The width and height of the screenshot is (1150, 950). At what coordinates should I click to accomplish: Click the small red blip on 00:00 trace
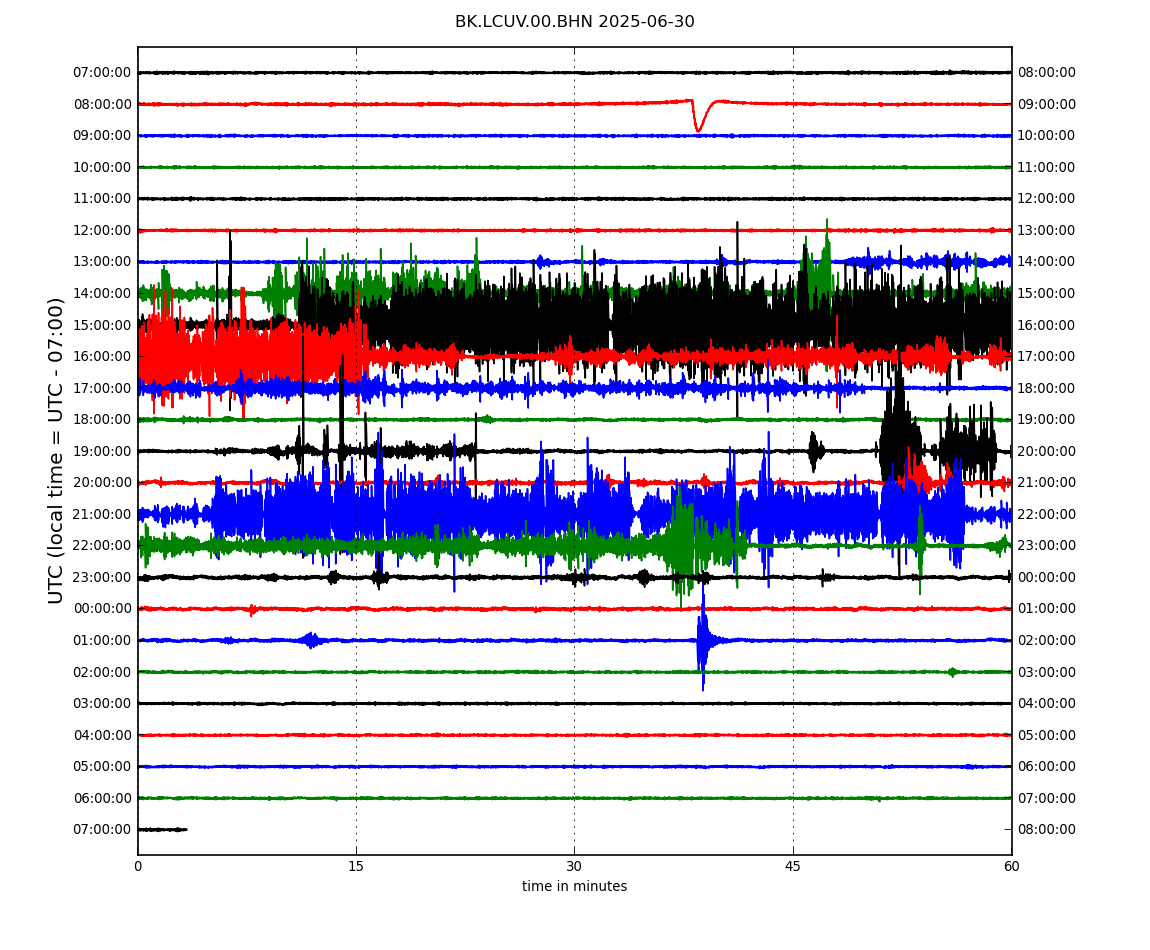coord(252,610)
